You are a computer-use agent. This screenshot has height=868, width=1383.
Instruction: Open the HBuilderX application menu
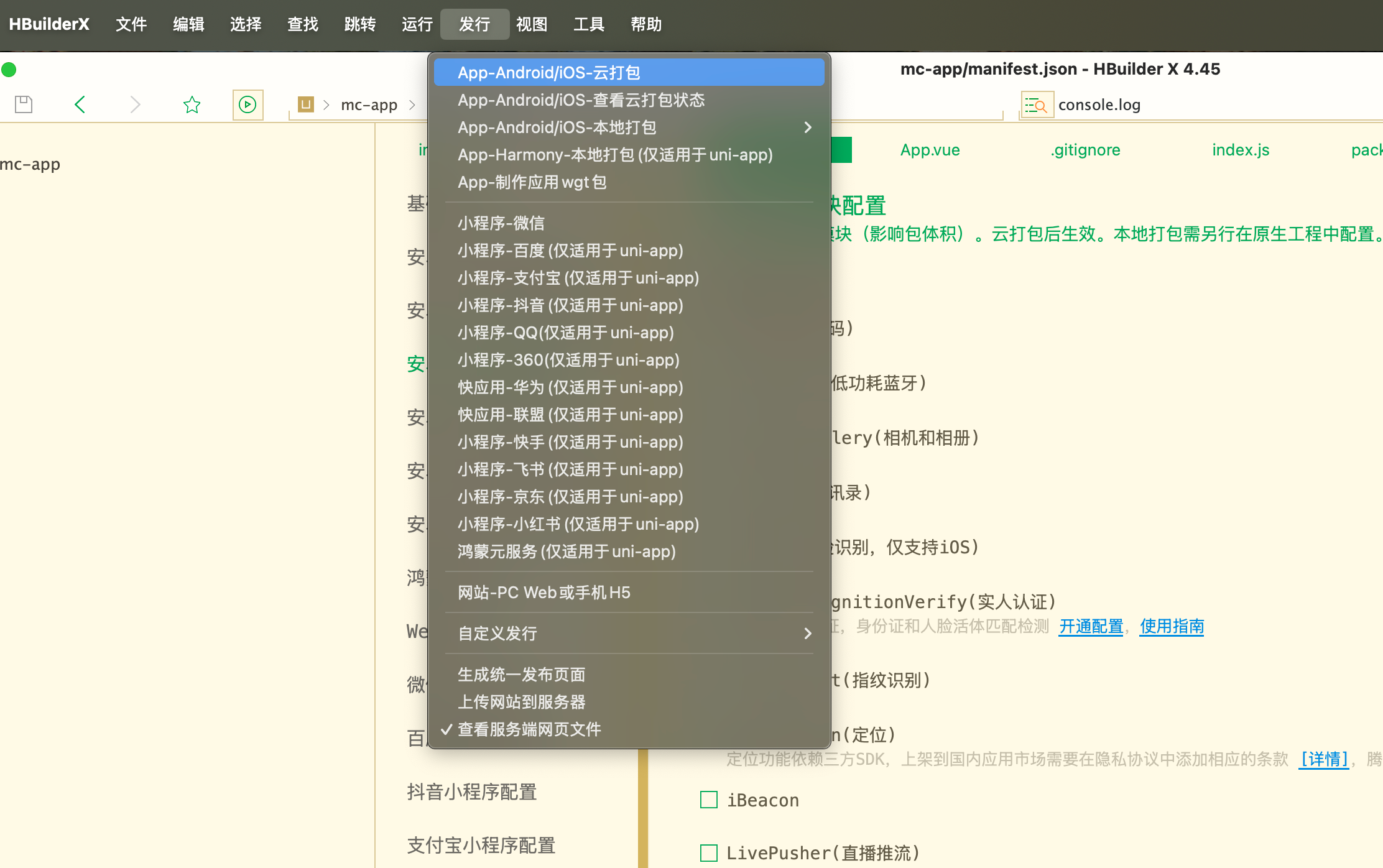click(x=49, y=24)
